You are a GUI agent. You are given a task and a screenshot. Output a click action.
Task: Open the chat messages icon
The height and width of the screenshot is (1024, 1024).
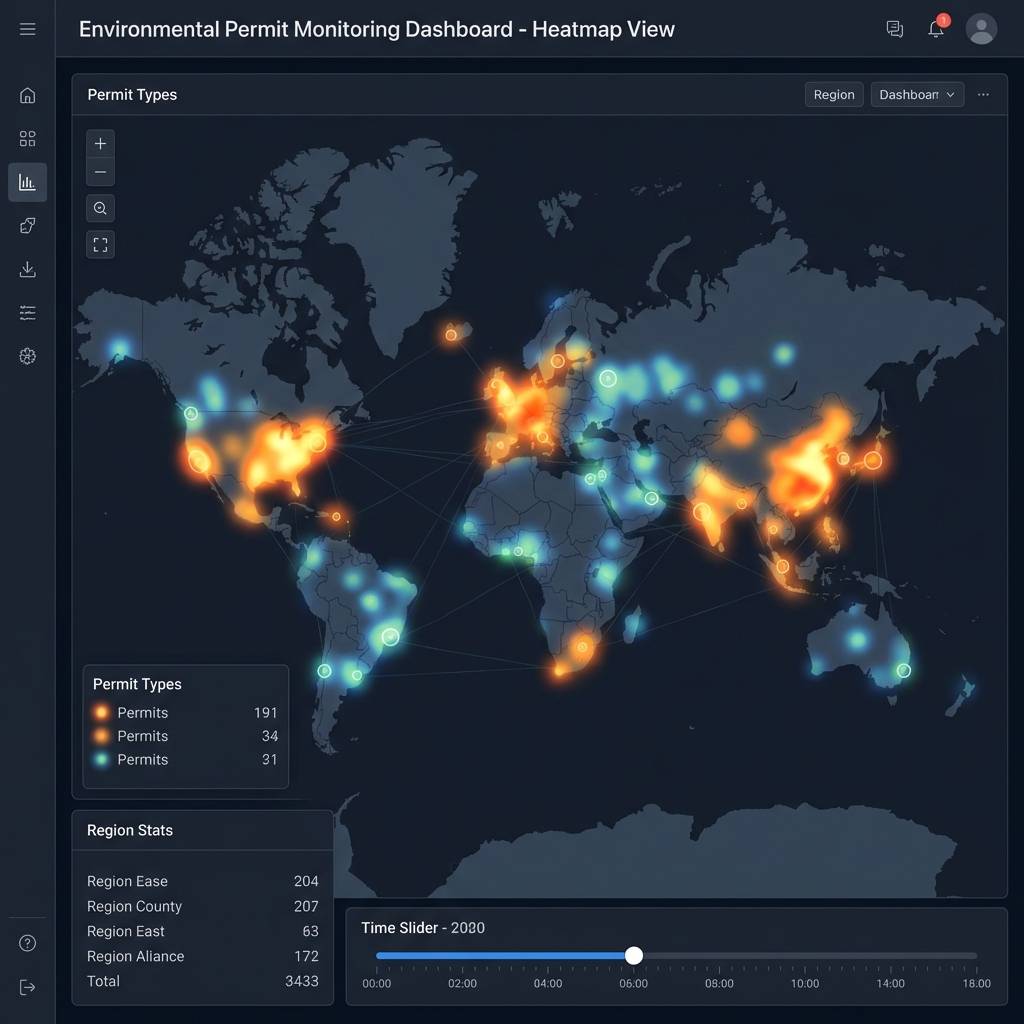click(895, 29)
